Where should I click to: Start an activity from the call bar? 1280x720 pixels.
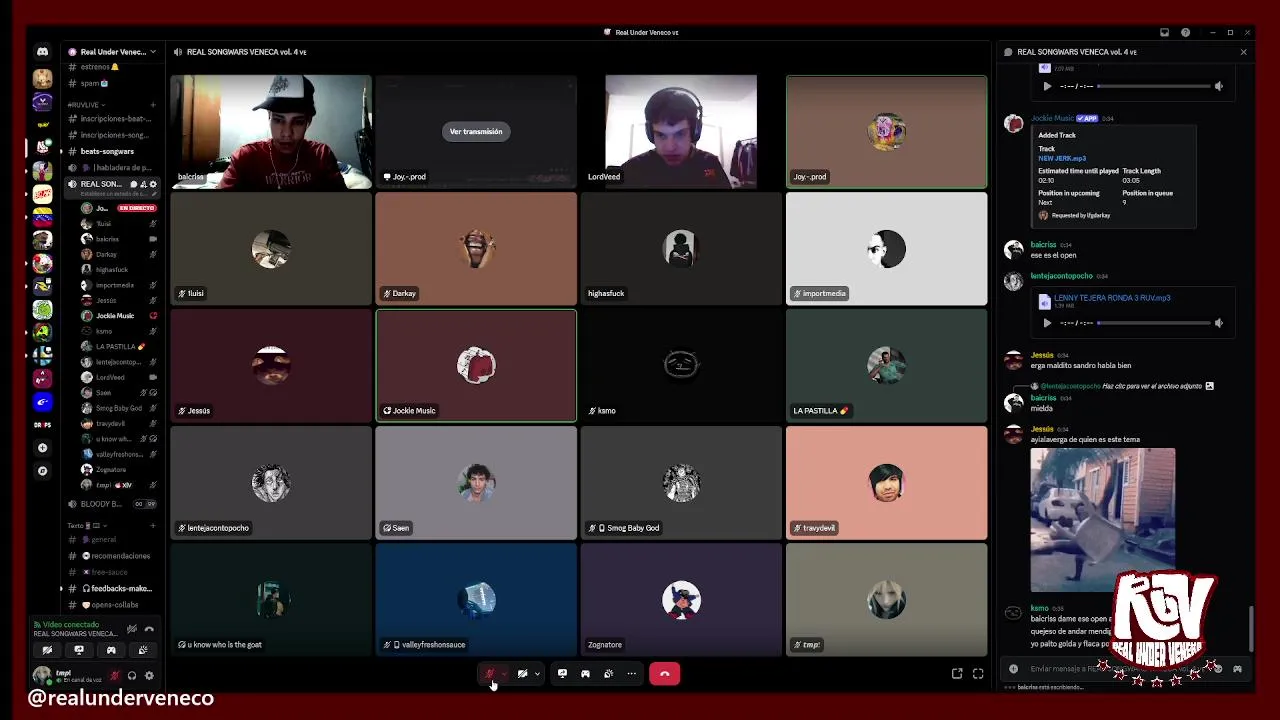click(585, 674)
